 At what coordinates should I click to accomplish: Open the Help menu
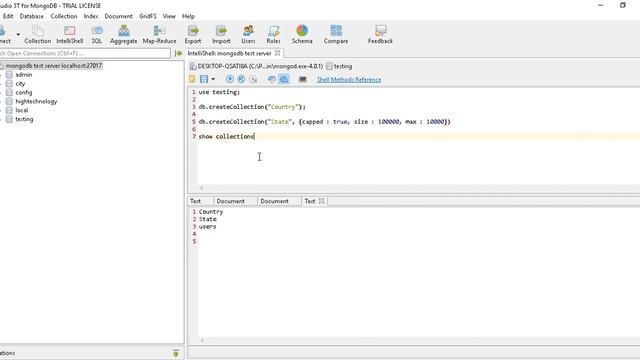point(188,16)
